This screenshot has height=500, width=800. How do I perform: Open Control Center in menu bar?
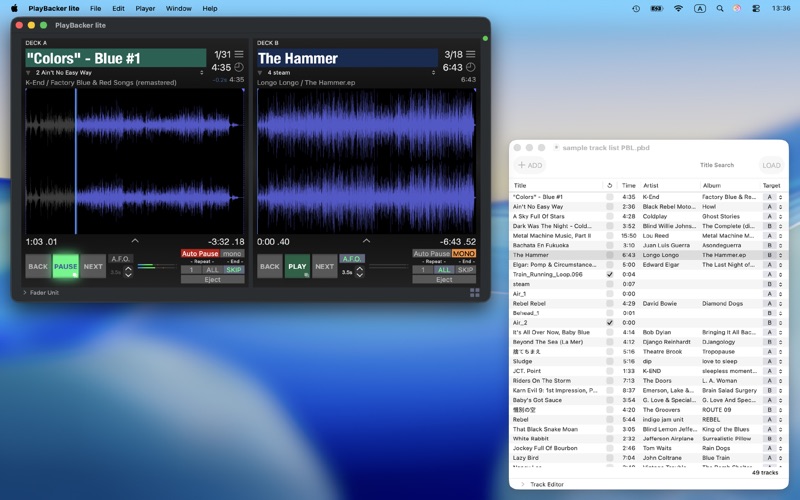coord(756,9)
